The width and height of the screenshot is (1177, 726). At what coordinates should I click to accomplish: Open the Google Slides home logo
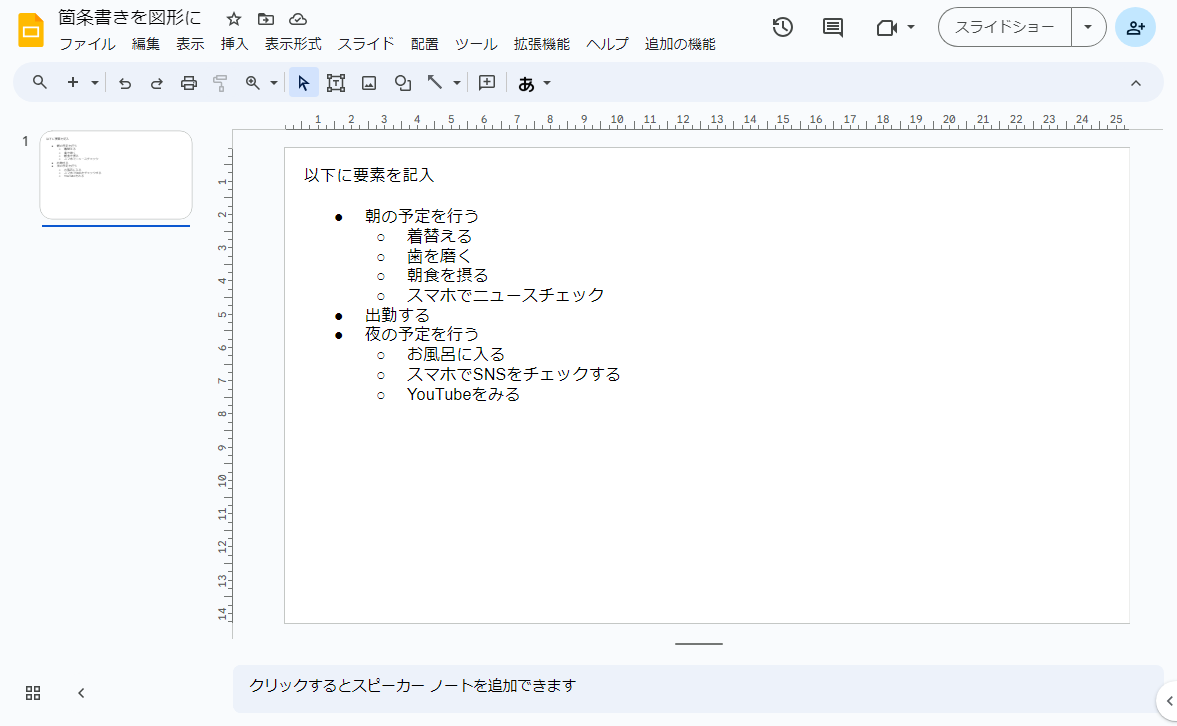tap(31, 30)
